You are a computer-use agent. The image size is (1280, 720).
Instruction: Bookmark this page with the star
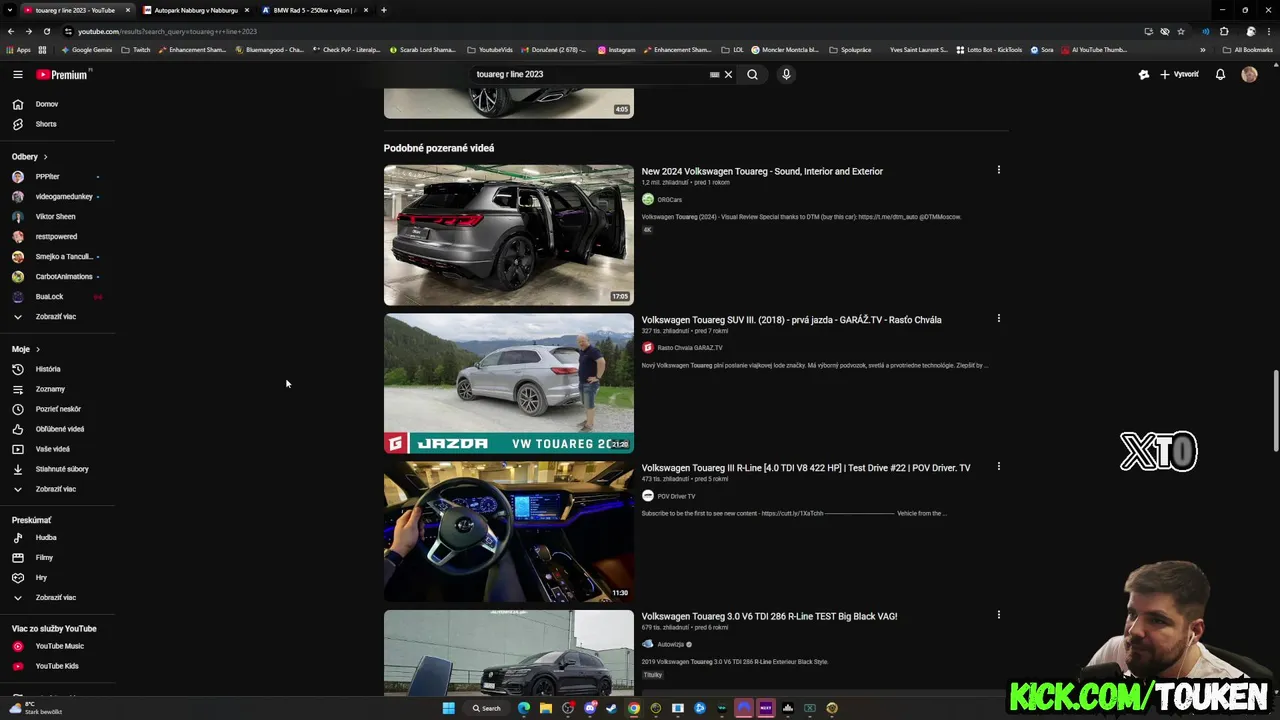(x=1181, y=31)
